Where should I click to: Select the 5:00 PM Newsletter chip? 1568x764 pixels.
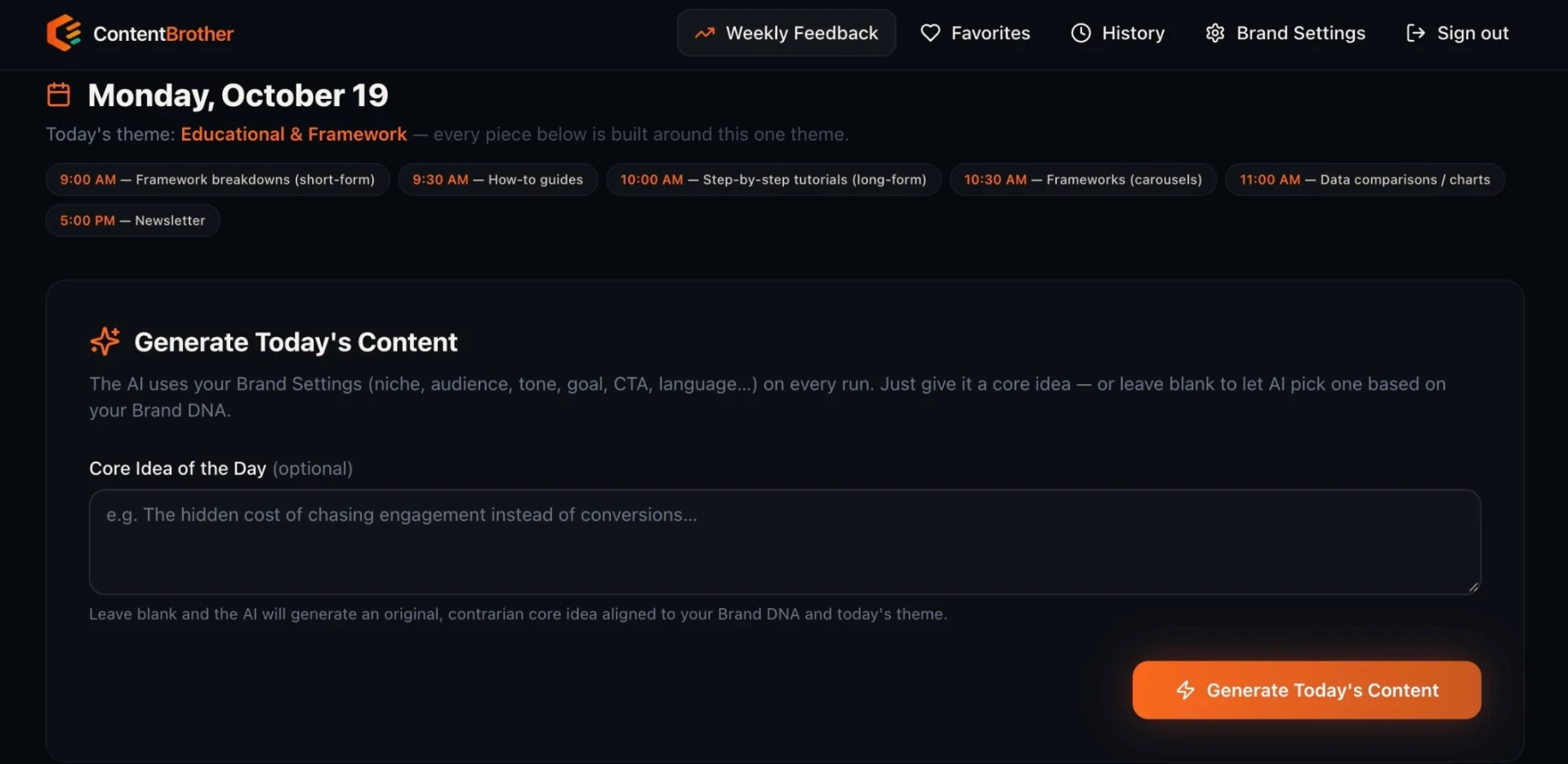(132, 220)
